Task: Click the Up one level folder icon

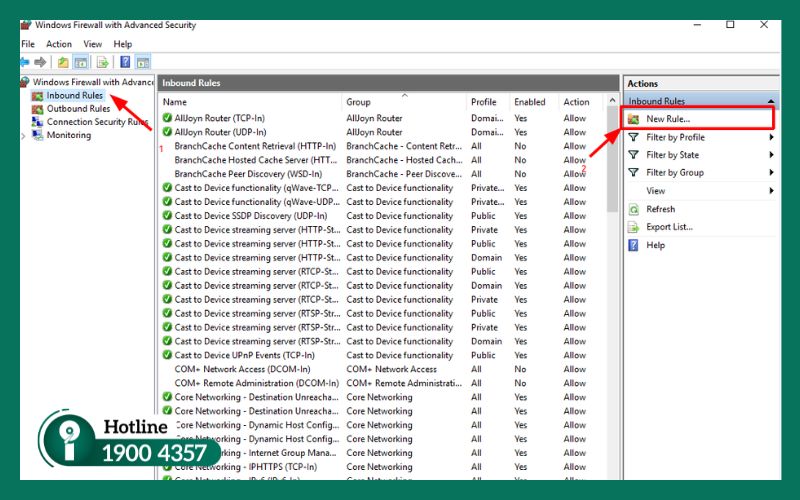Action: tap(63, 62)
